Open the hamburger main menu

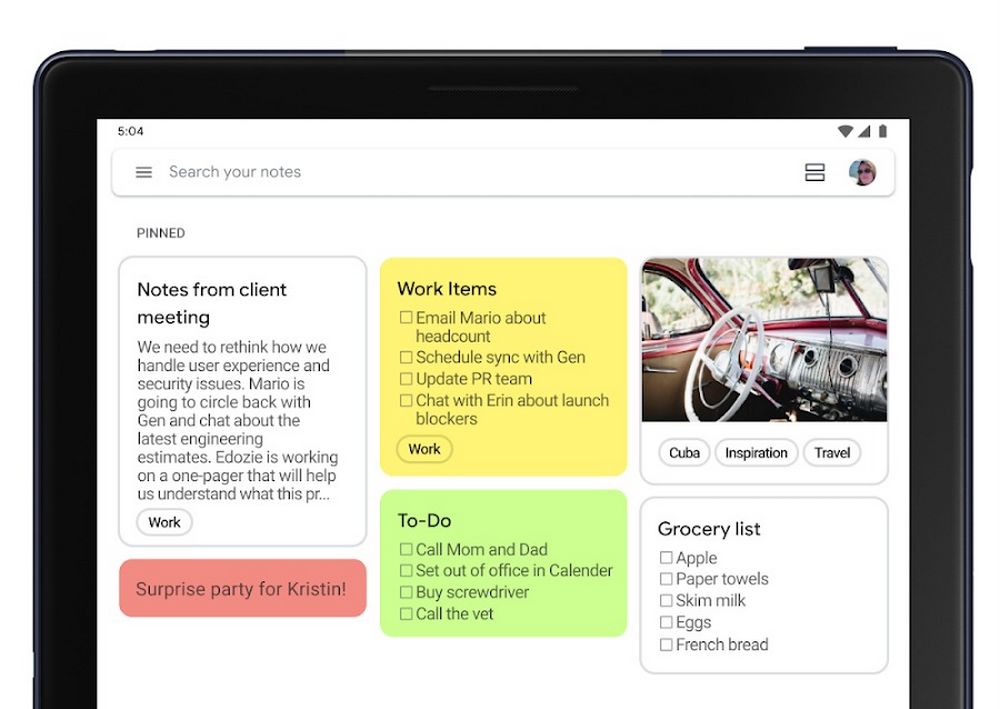(x=144, y=172)
